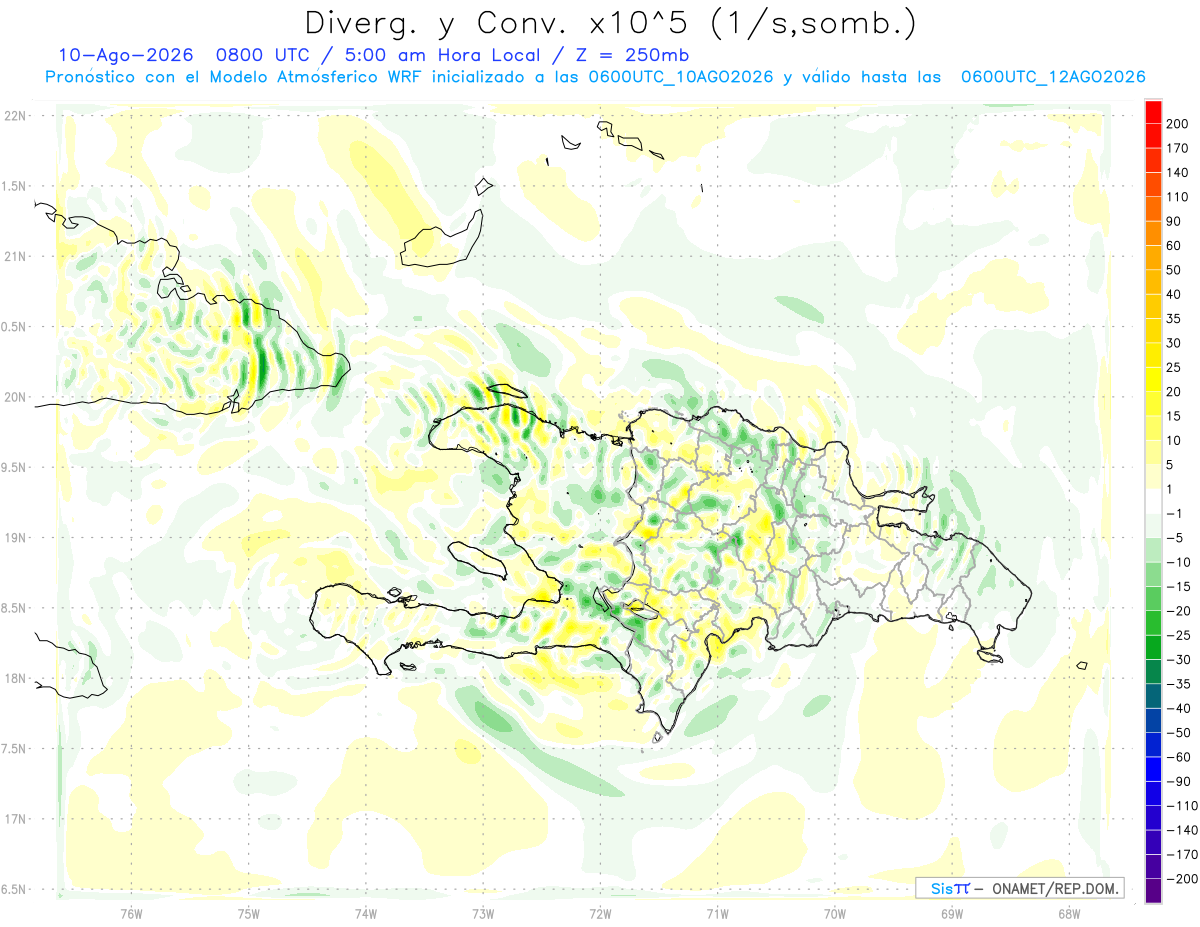Click the '90' colorbar value

coord(1175,222)
